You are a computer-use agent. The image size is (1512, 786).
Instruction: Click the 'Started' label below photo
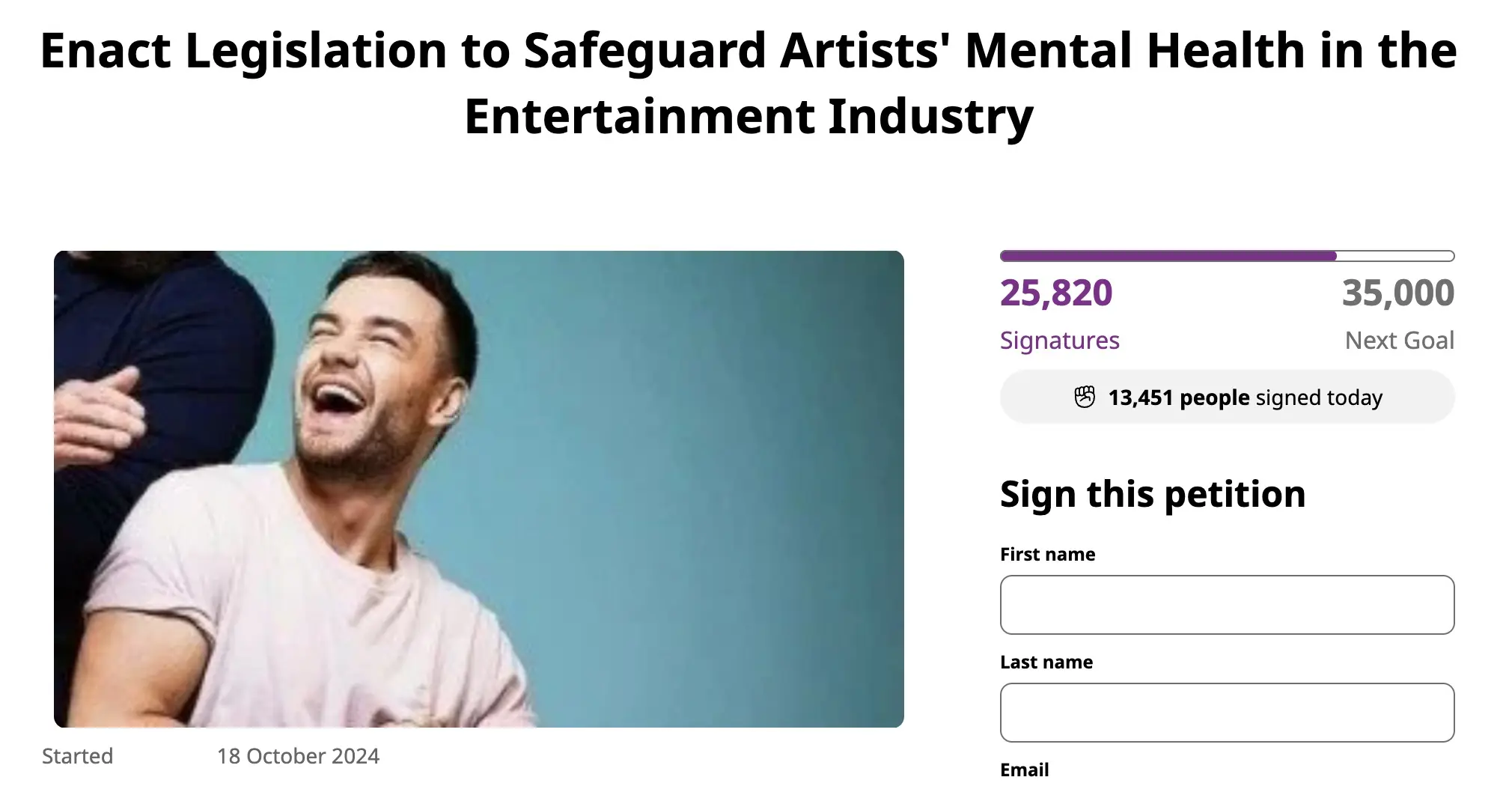(77, 756)
